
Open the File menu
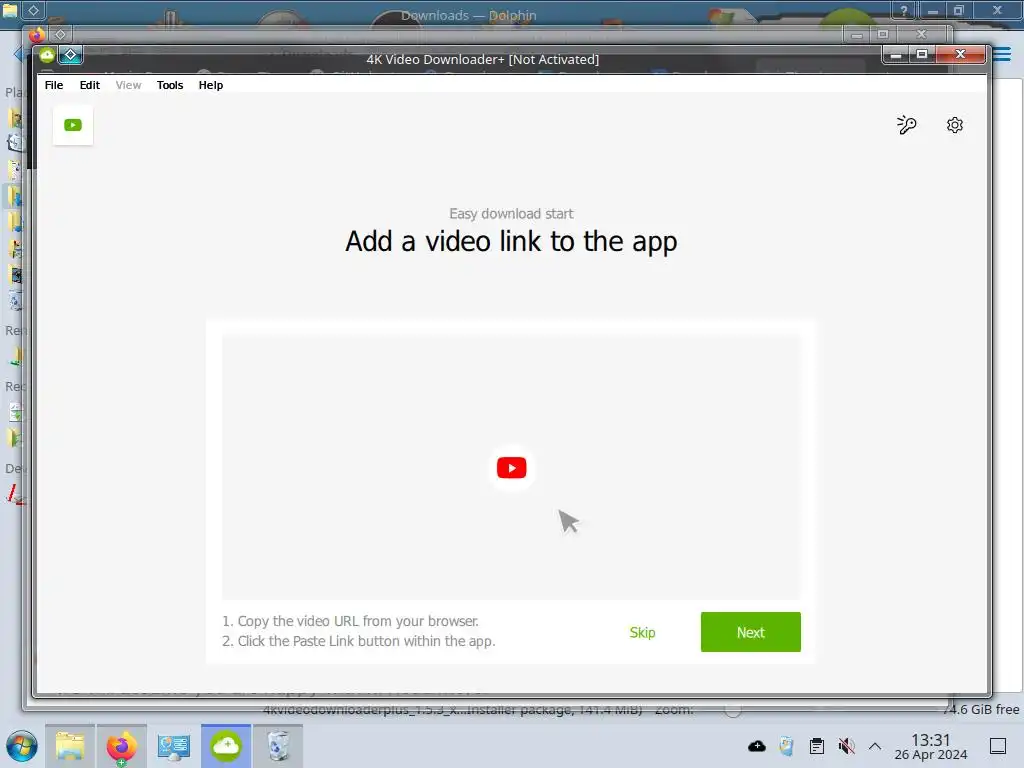point(54,85)
